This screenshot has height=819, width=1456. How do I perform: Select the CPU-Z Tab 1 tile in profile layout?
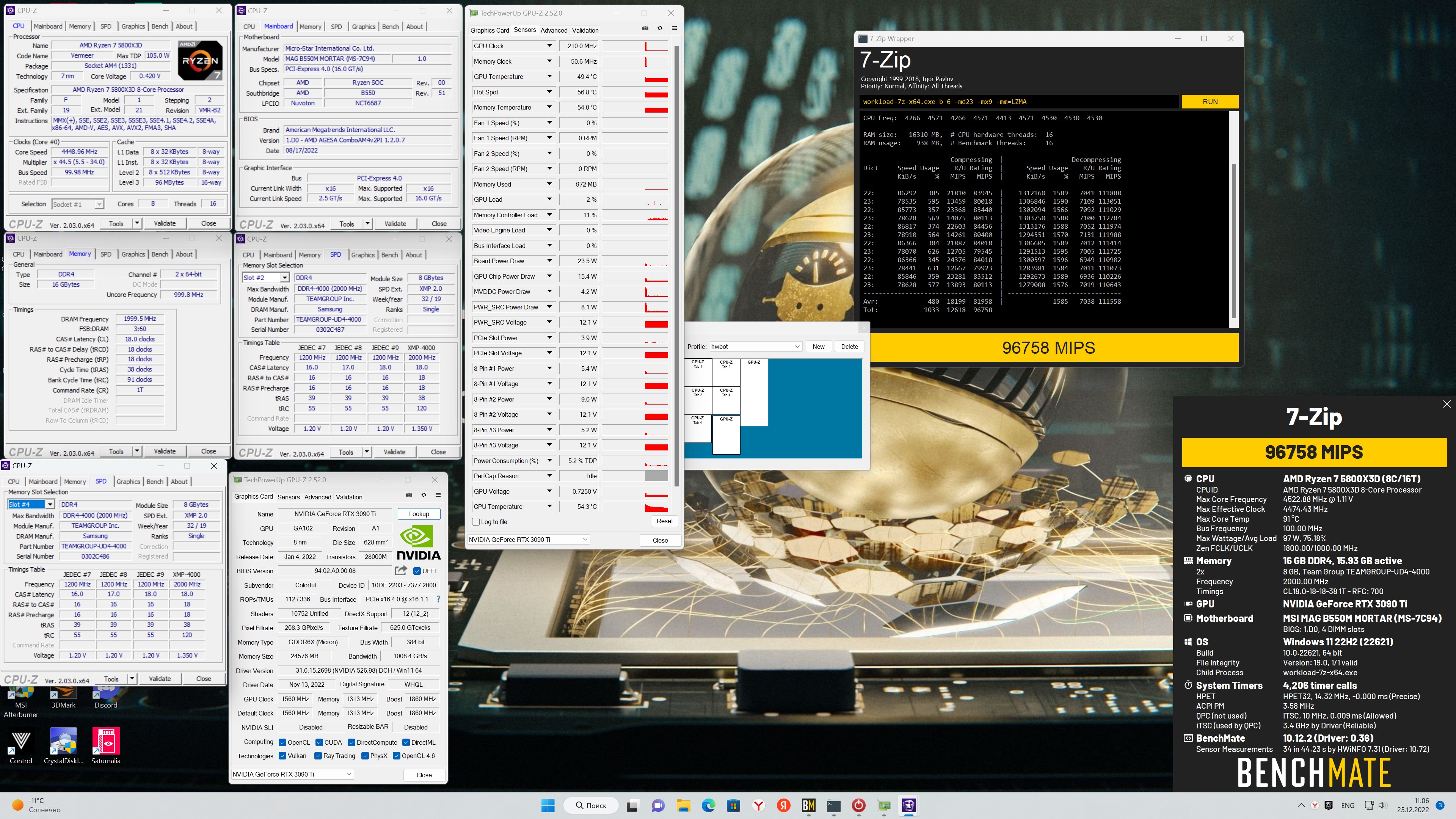click(x=698, y=372)
